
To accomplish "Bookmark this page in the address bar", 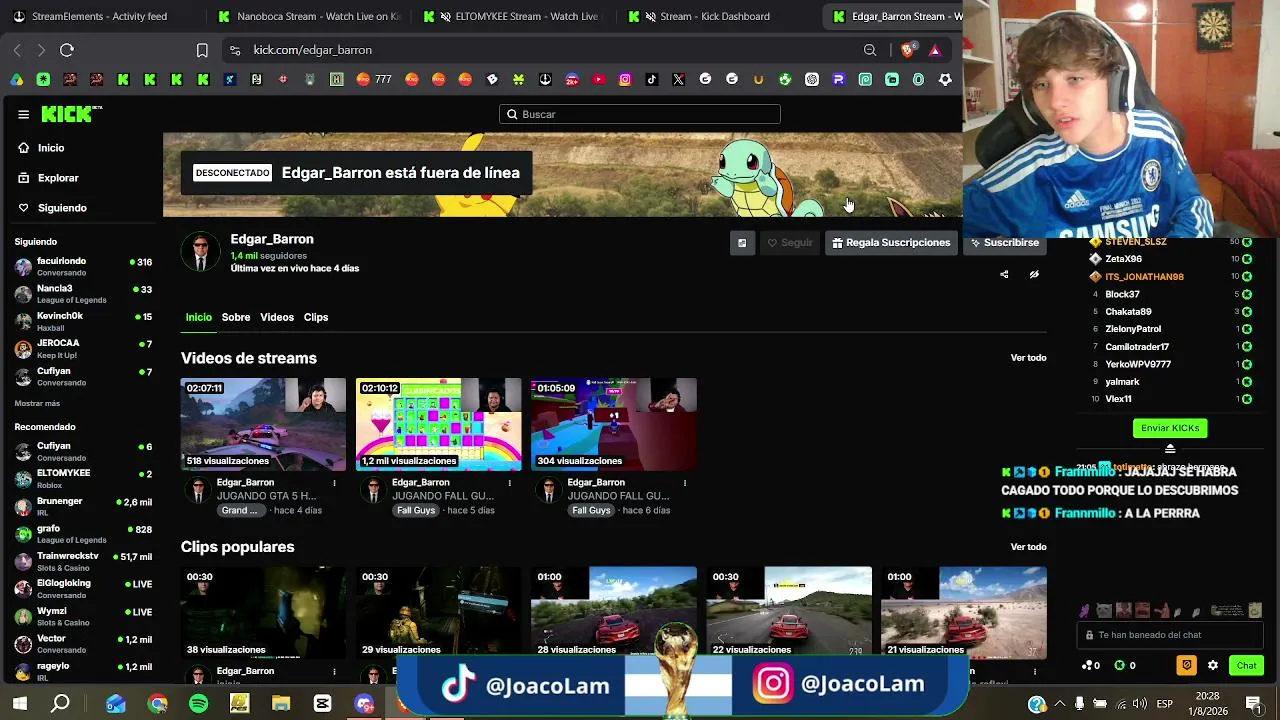I will click(x=202, y=50).
